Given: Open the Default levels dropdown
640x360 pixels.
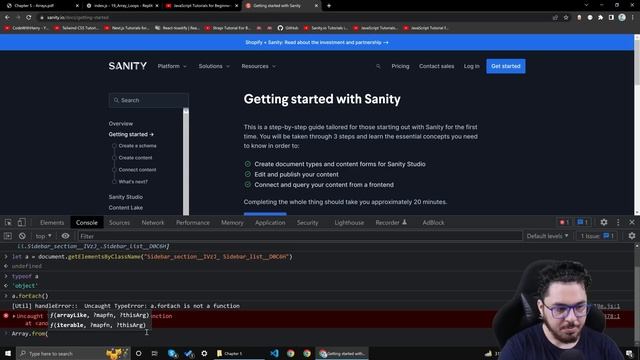Looking at the screenshot, I should tap(547, 236).
